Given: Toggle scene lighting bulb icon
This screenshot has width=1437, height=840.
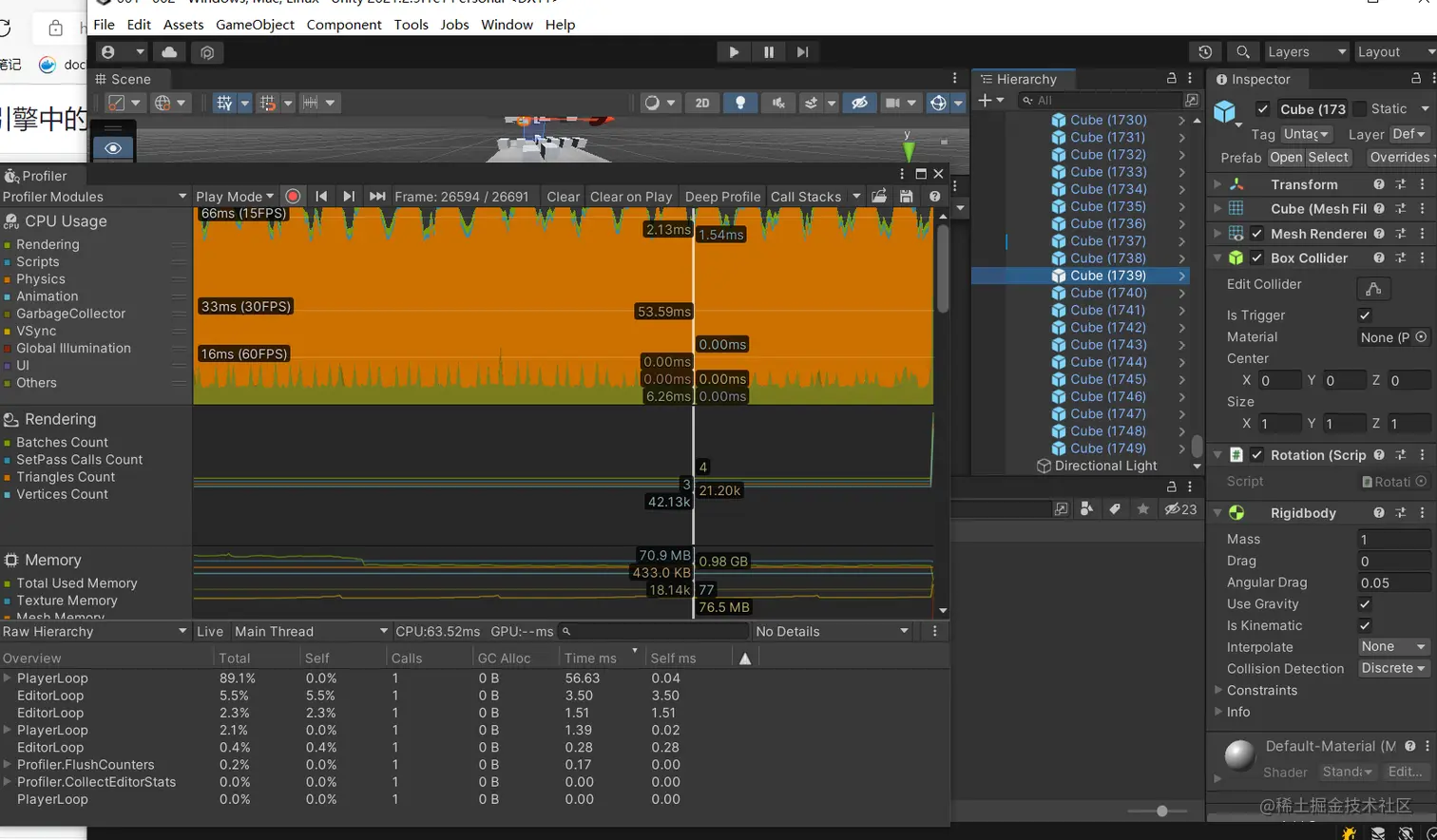Looking at the screenshot, I should click(740, 103).
